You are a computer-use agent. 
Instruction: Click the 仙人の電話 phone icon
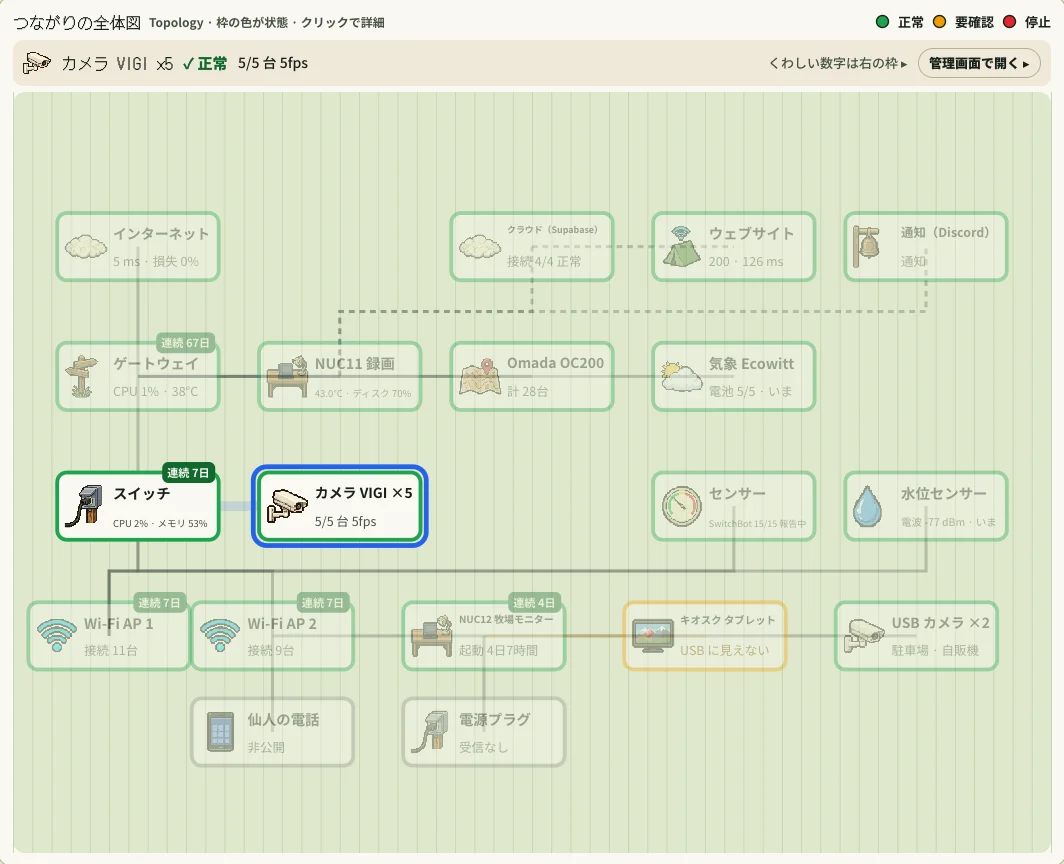[x=220, y=732]
